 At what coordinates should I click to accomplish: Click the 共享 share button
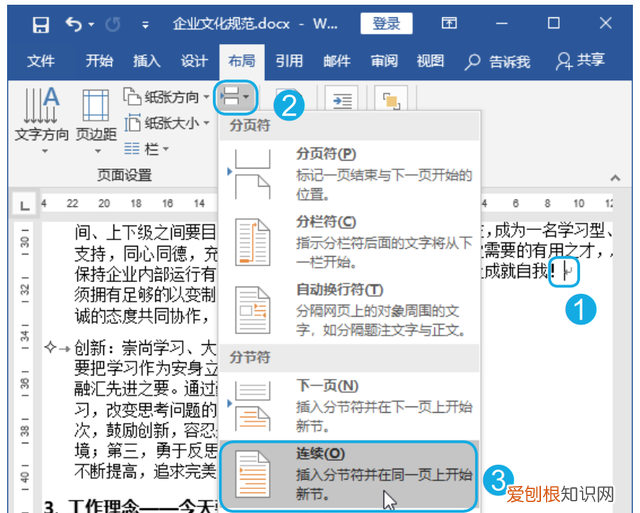(x=580, y=61)
